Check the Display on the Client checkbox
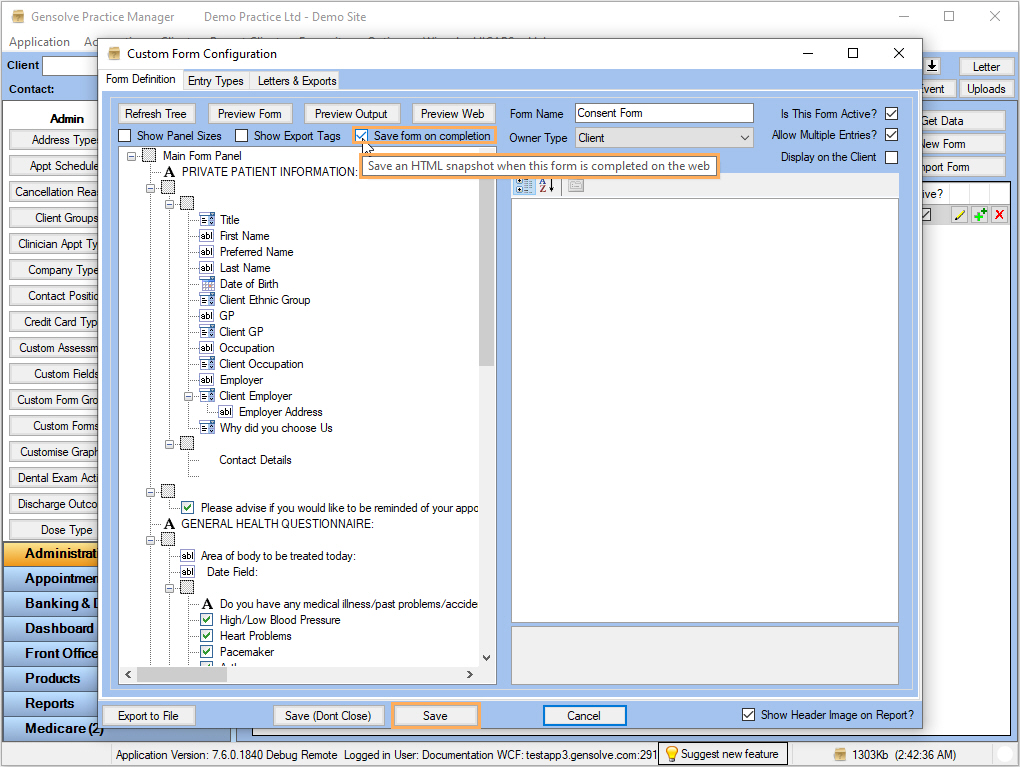 pyautogui.click(x=891, y=157)
